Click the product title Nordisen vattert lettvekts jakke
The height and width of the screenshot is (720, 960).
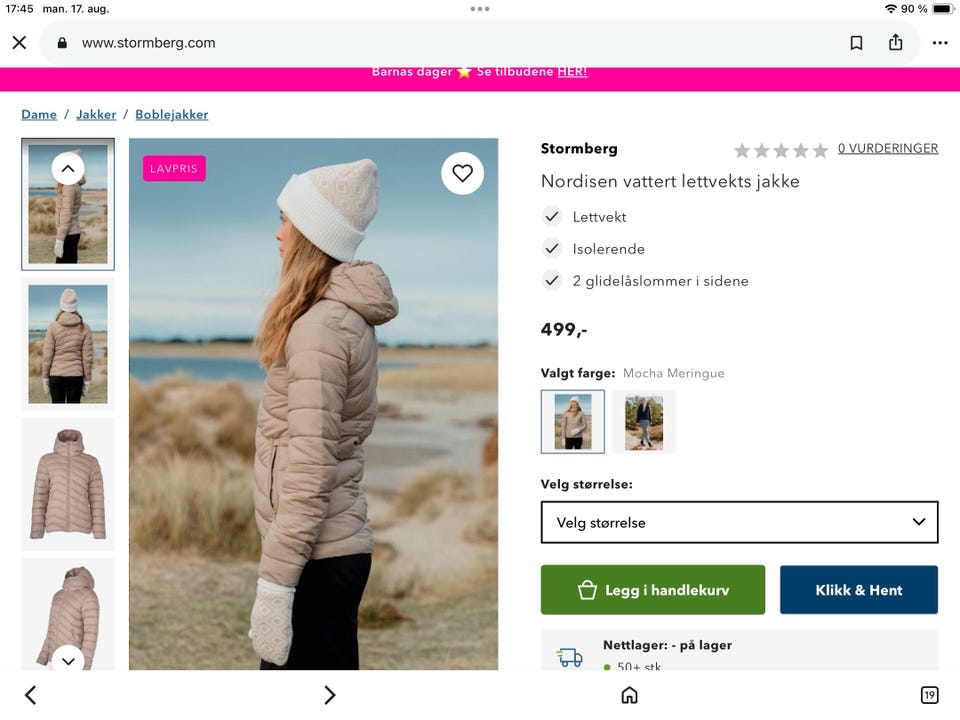(x=670, y=181)
